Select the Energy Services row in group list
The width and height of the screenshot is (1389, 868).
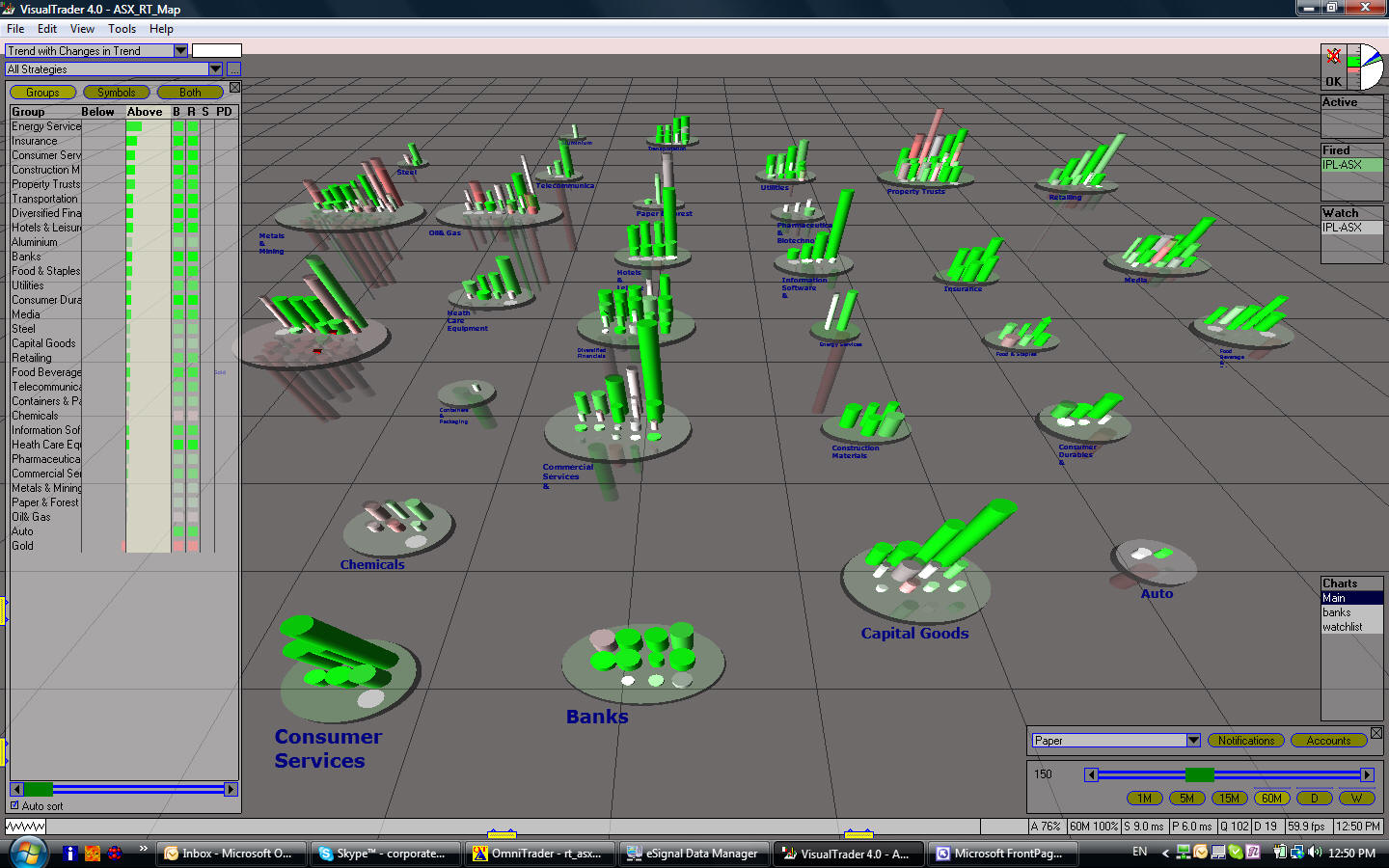[x=123, y=126]
